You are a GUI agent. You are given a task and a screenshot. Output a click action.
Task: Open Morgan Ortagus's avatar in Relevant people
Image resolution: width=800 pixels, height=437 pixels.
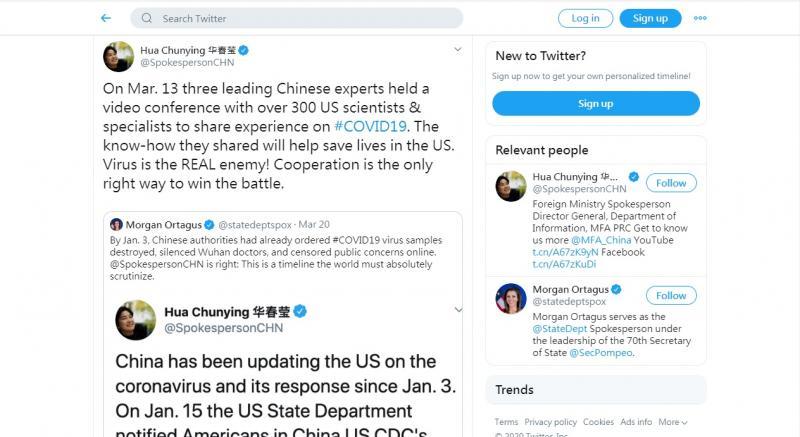click(x=511, y=298)
